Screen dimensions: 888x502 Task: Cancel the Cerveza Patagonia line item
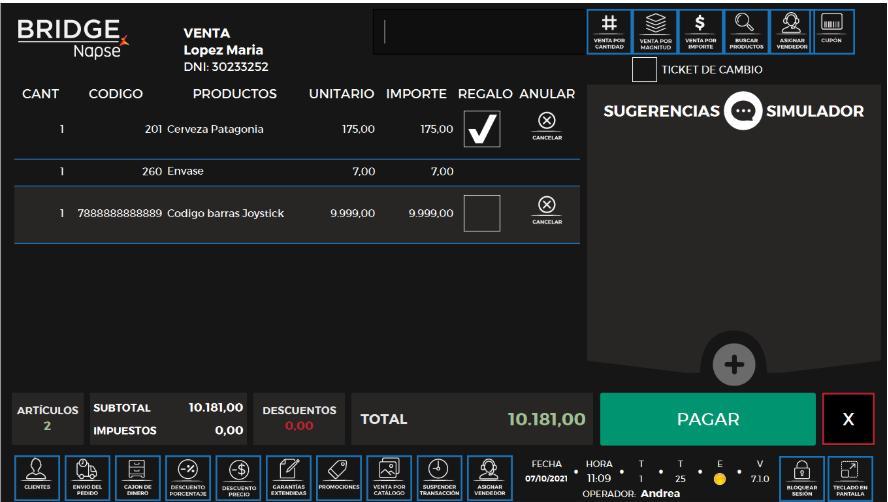coord(547,126)
